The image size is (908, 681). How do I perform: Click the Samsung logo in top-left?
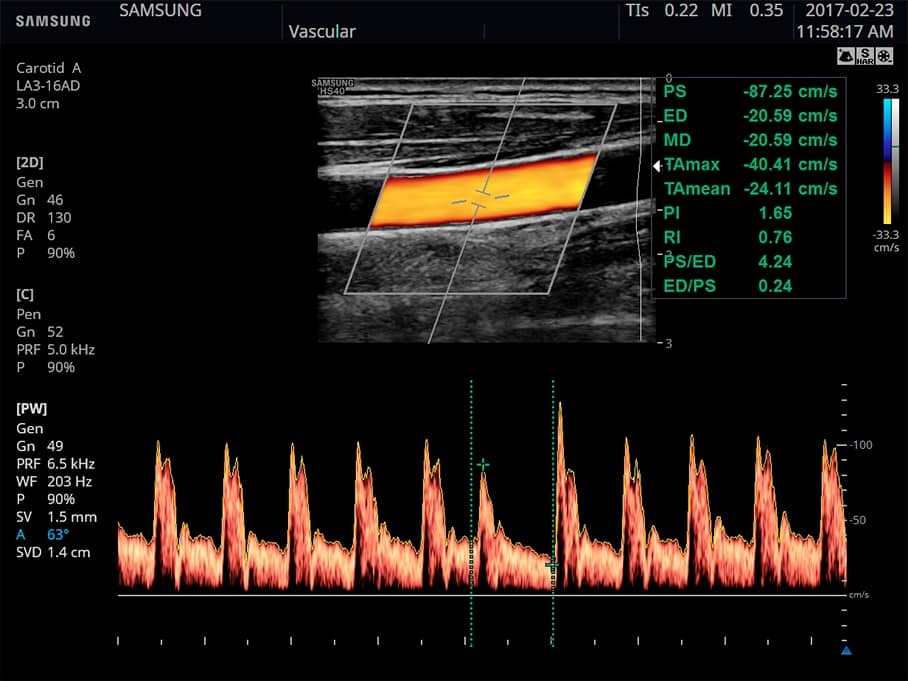(x=52, y=21)
